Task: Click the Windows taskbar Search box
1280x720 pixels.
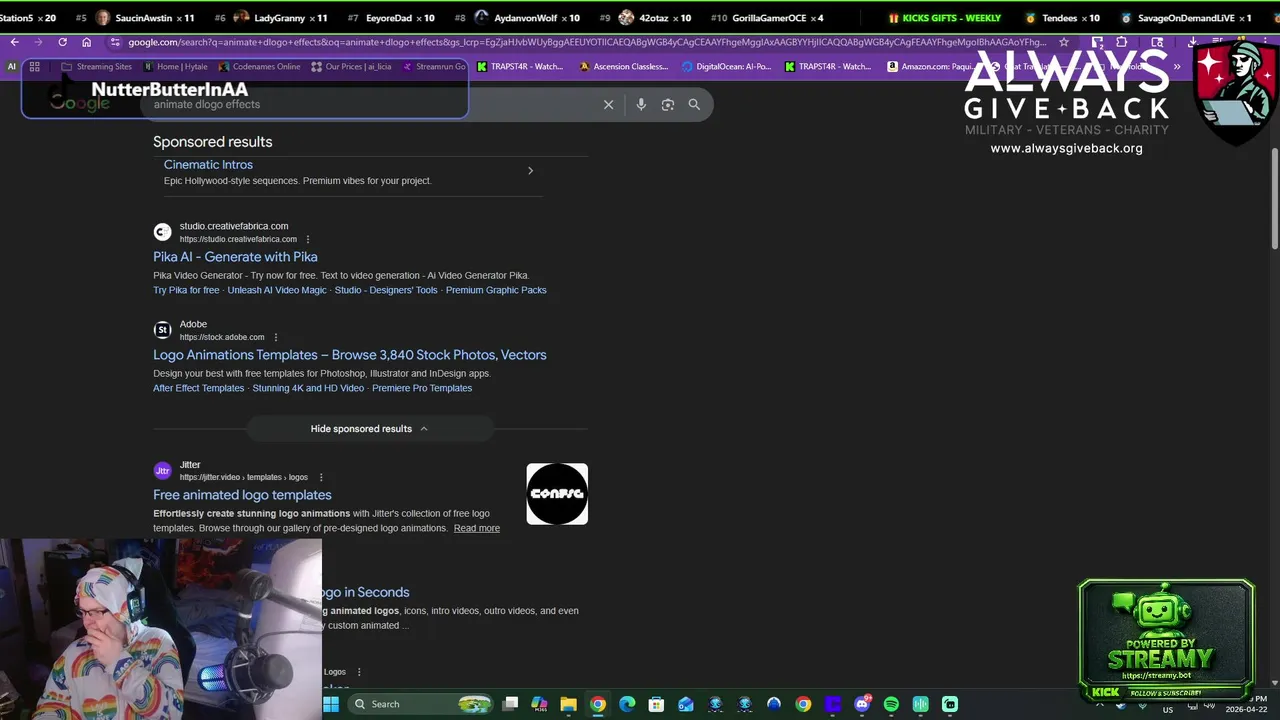Action: (421, 704)
